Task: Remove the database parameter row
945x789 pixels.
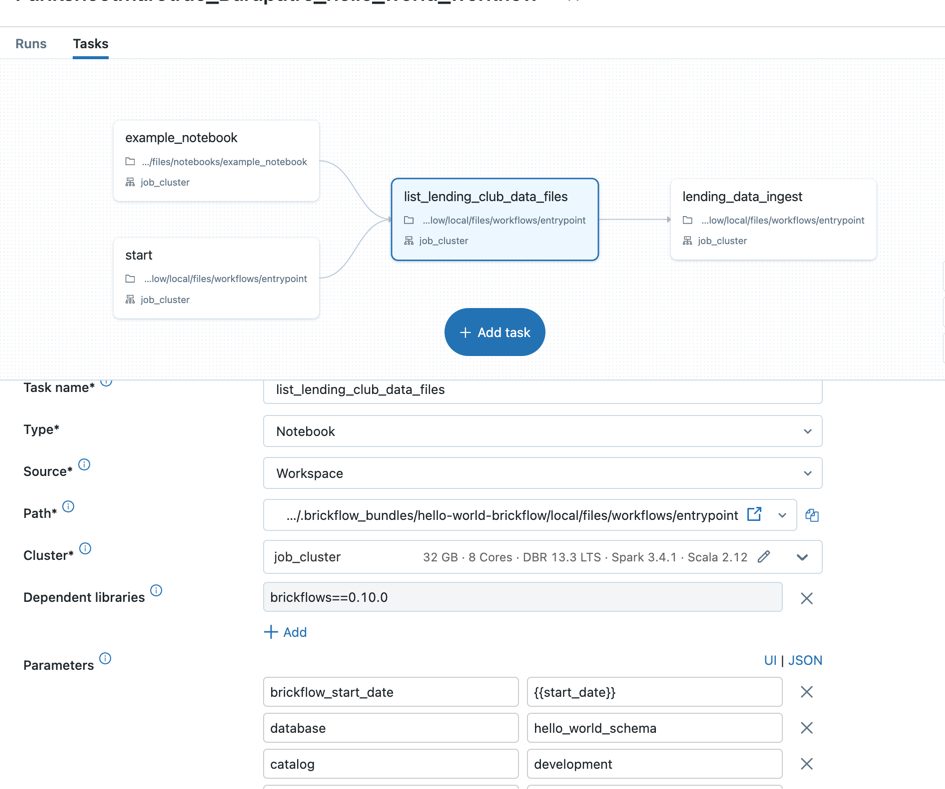Action: click(x=807, y=728)
